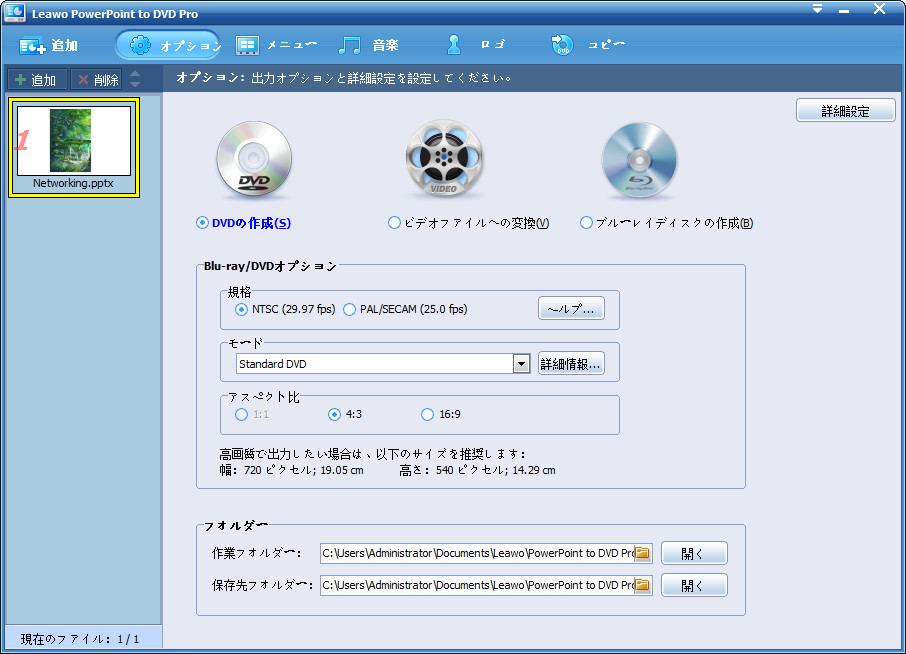Click the large DVD disc icon
The height and width of the screenshot is (654, 906).
pos(254,162)
